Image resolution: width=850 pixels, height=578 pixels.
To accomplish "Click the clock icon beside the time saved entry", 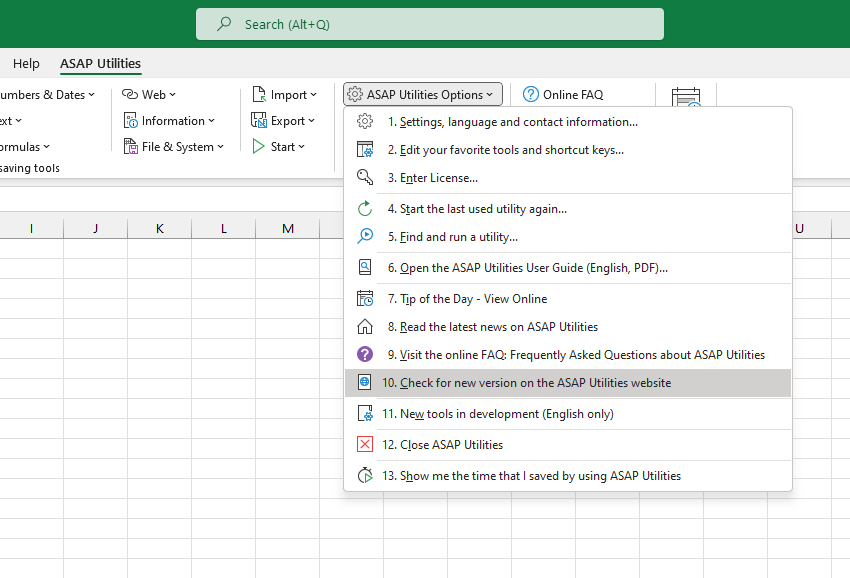I will (365, 475).
